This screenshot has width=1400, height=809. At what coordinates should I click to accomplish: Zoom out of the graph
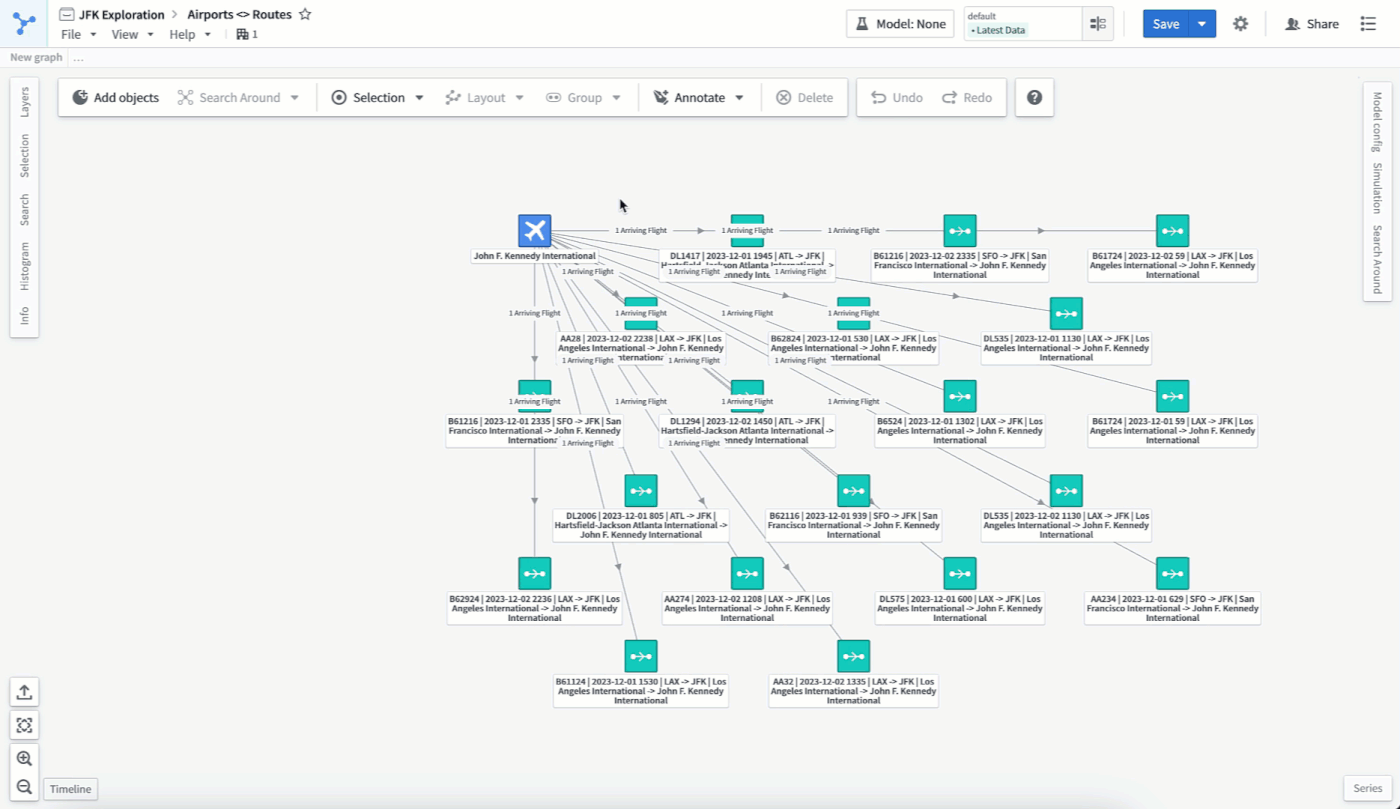(x=25, y=787)
